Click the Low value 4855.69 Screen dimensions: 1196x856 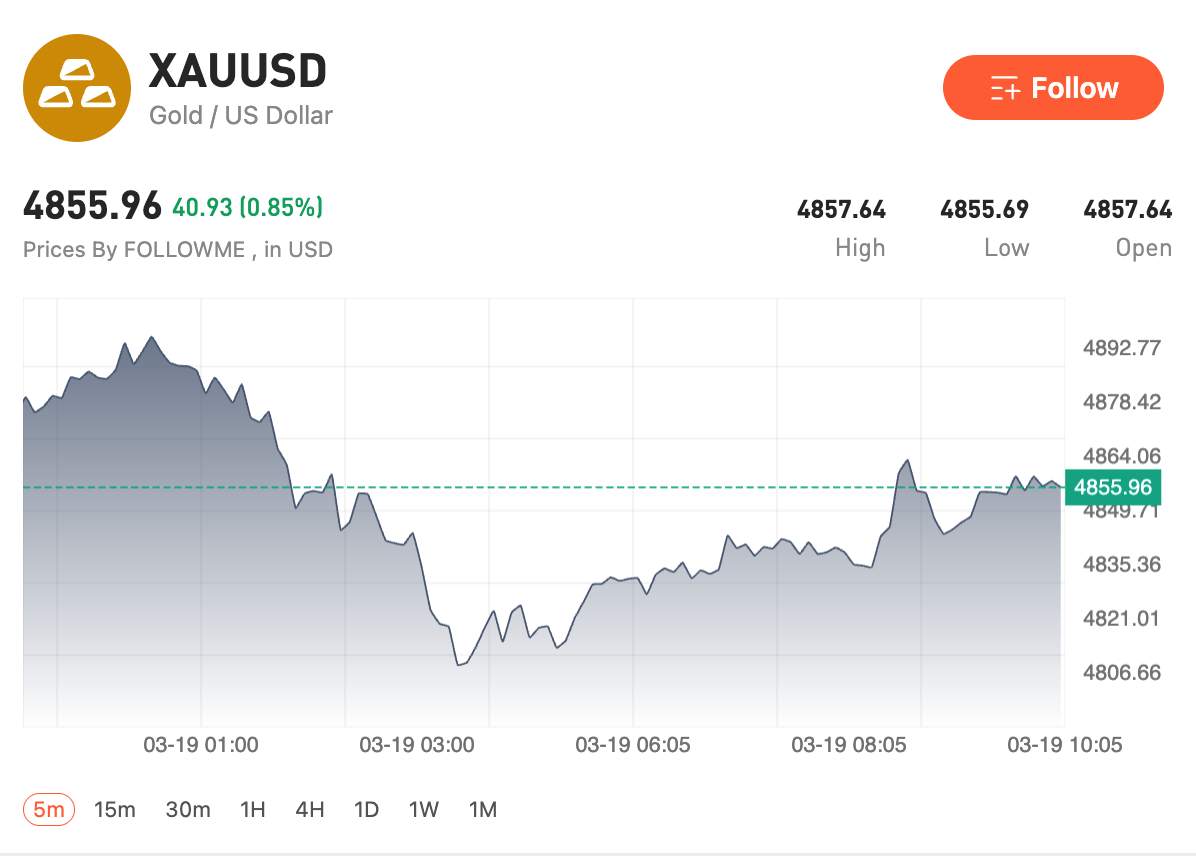(x=984, y=210)
